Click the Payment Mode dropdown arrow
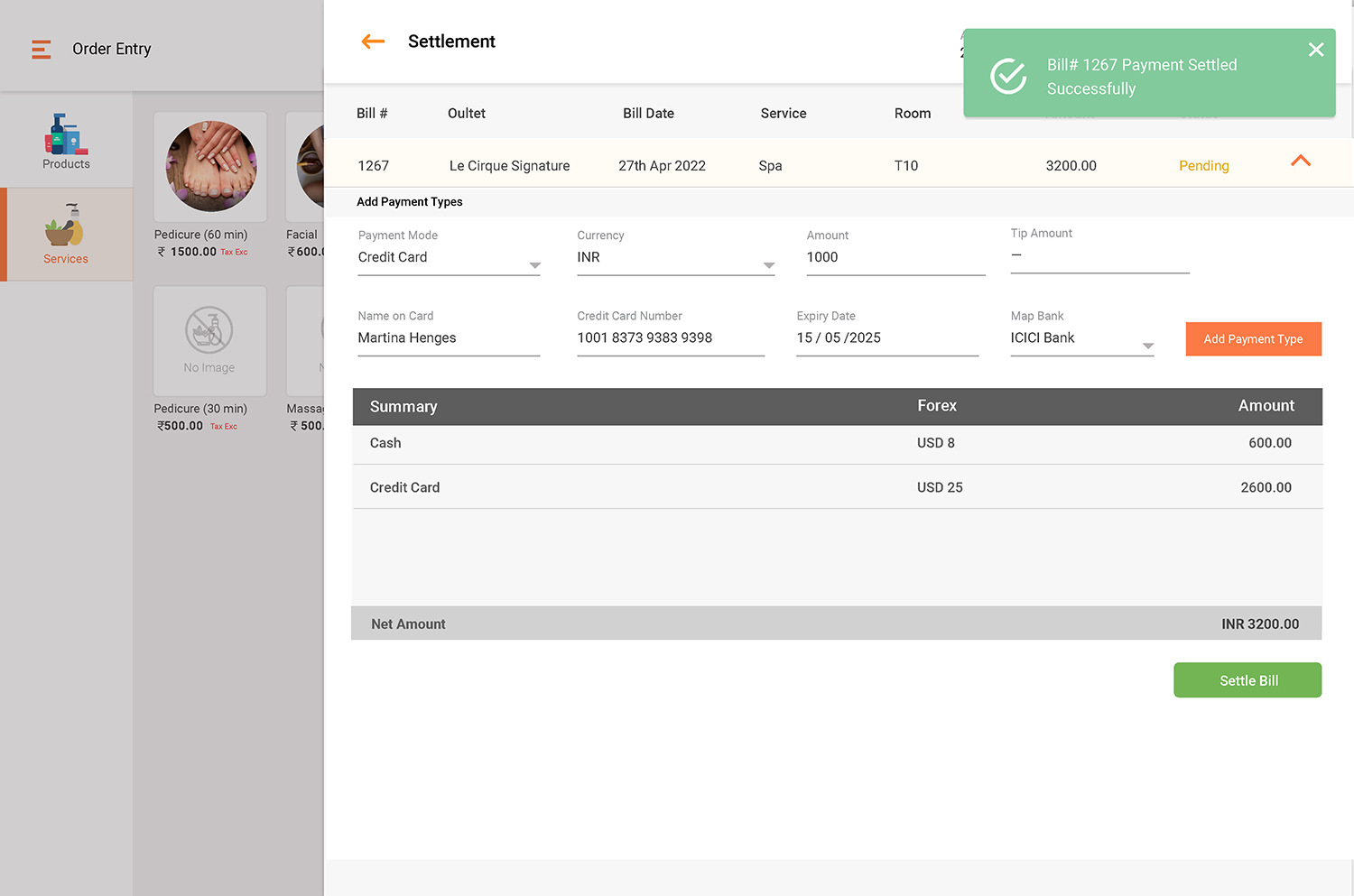This screenshot has width=1354, height=896. click(534, 265)
